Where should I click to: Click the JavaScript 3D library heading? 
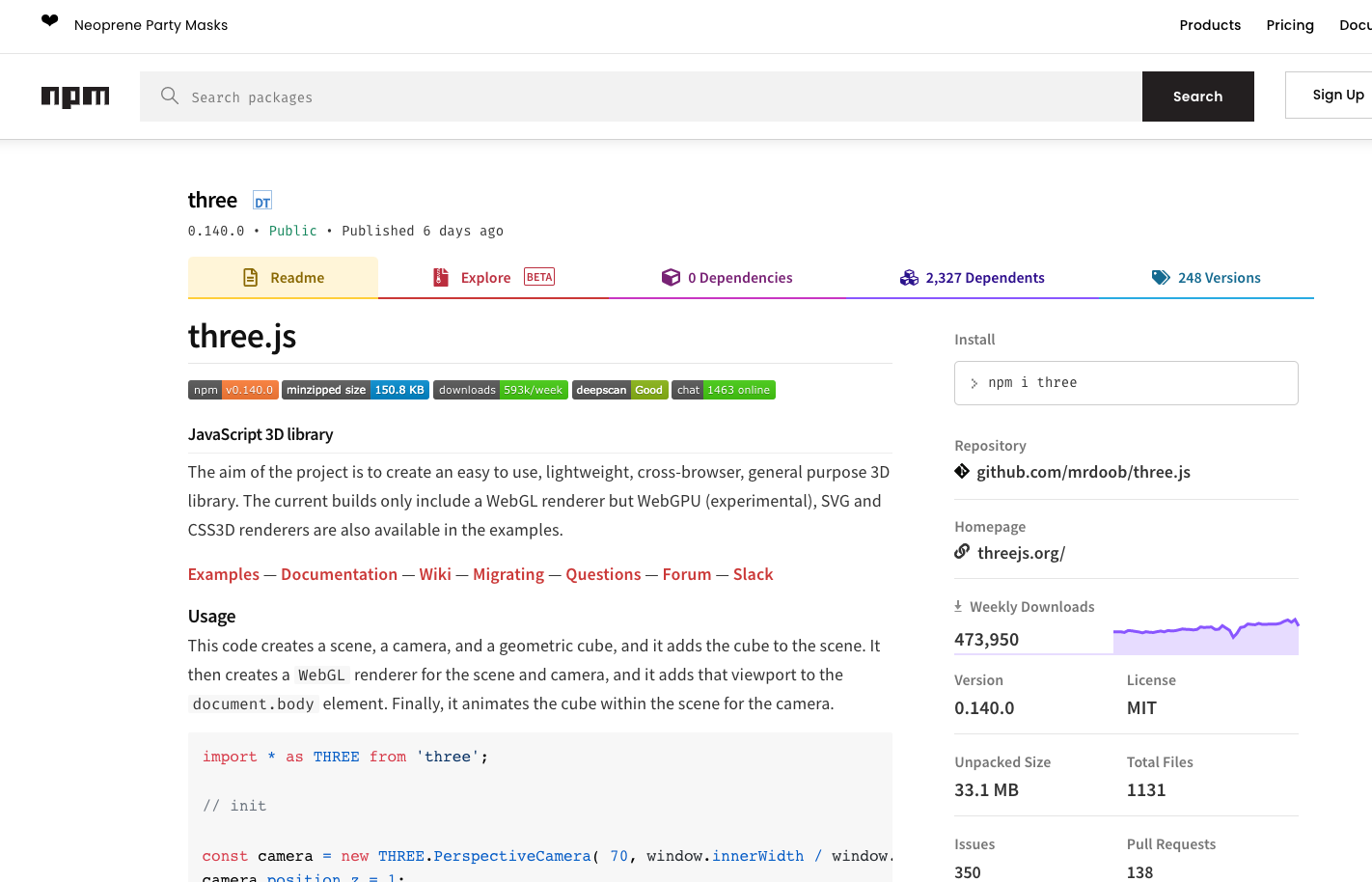coord(261,434)
